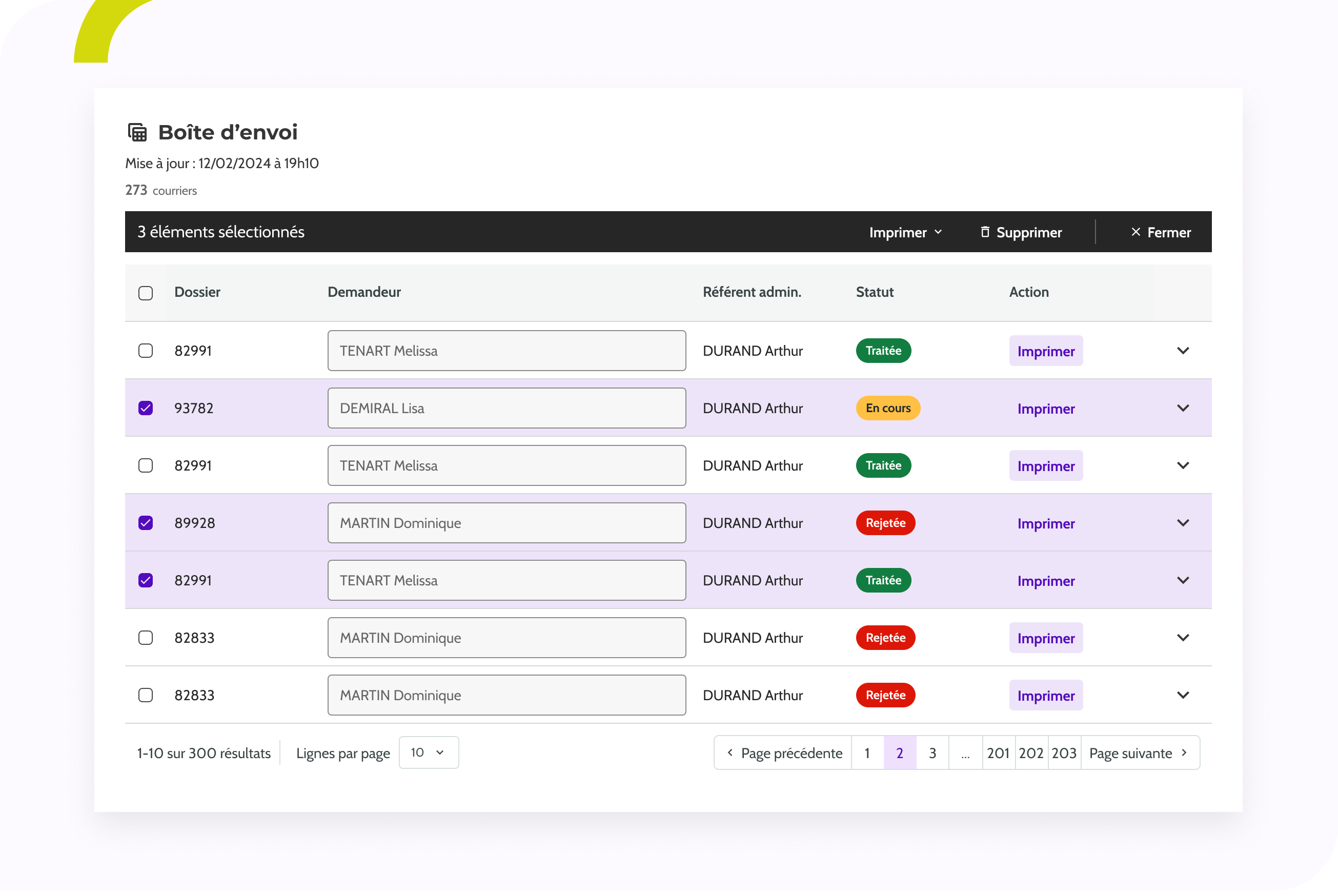Click the right arrow for Page suivante
Screen dimensions: 1338x896
click(1184, 752)
